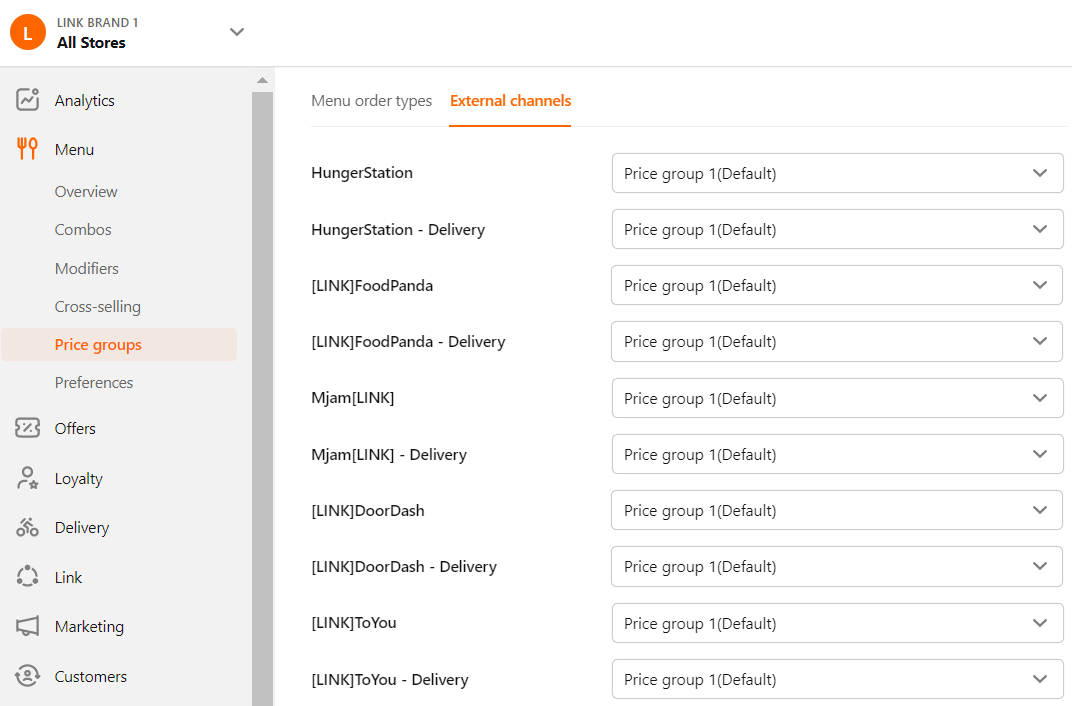1072x706 pixels.
Task: Click the sidebar scrollbar up arrow
Action: click(262, 80)
